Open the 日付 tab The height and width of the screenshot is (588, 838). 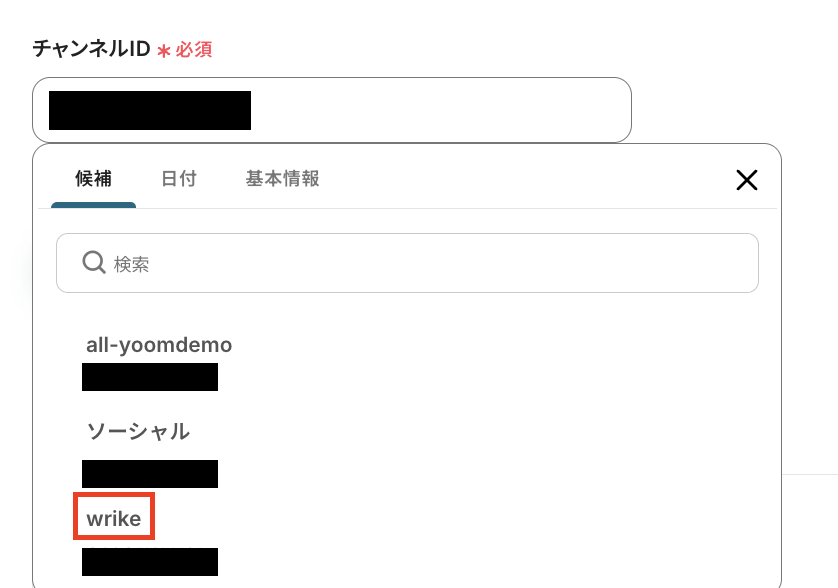point(179,179)
